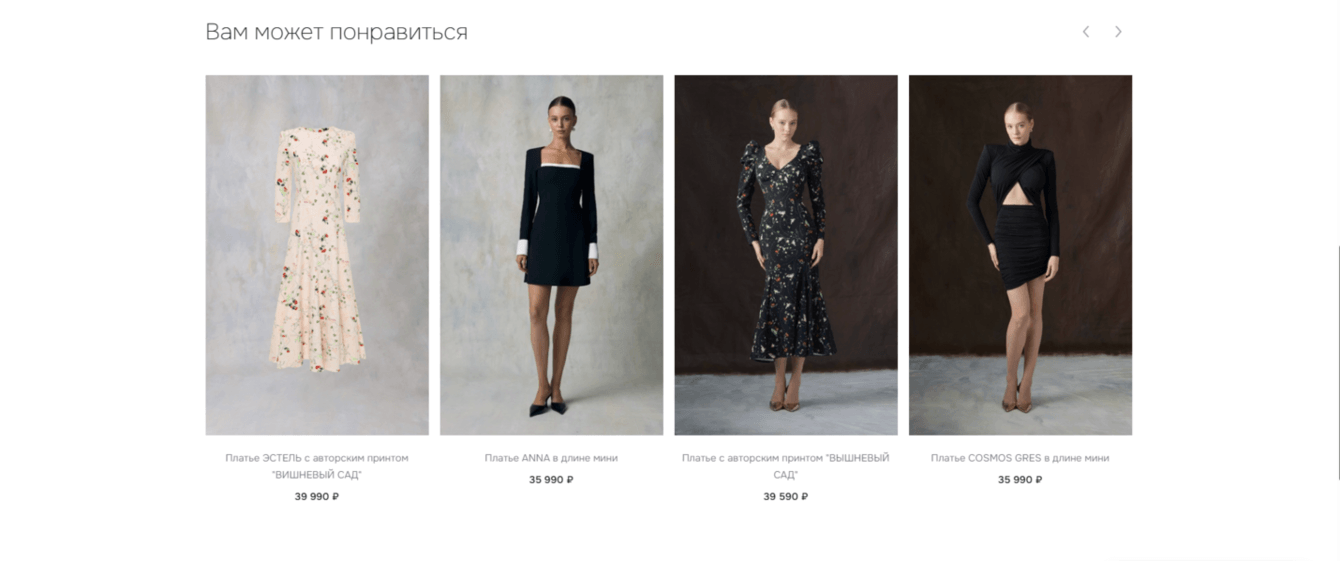The width and height of the screenshot is (1340, 561).
Task: Open the Платье с авторским принтом ВЫШНЕВЫЙ САД link
Action: pos(786,466)
